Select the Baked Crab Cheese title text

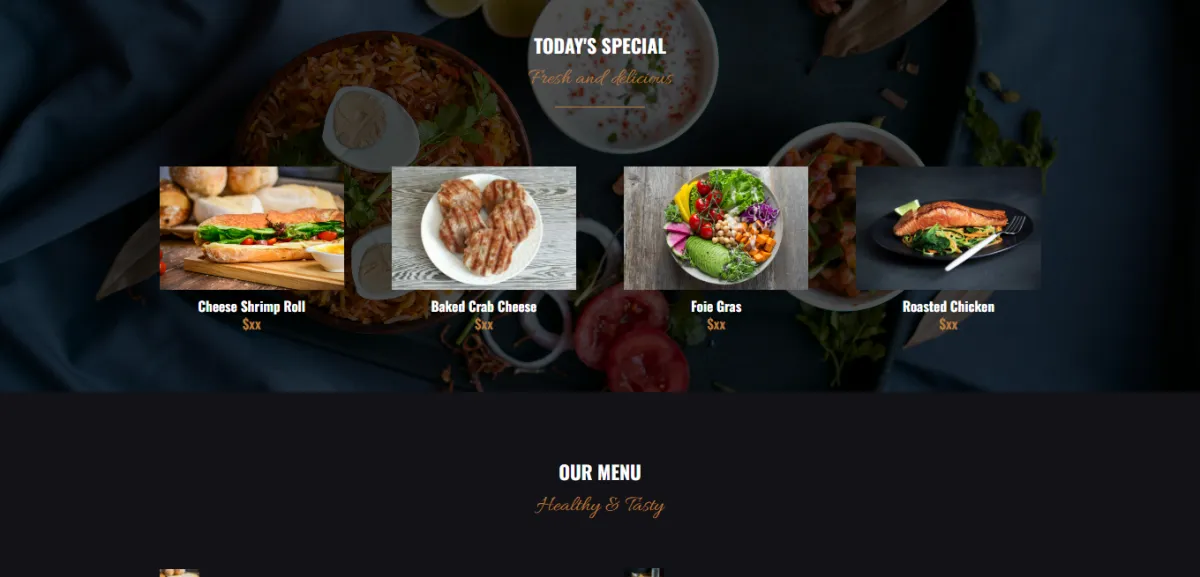(x=484, y=307)
